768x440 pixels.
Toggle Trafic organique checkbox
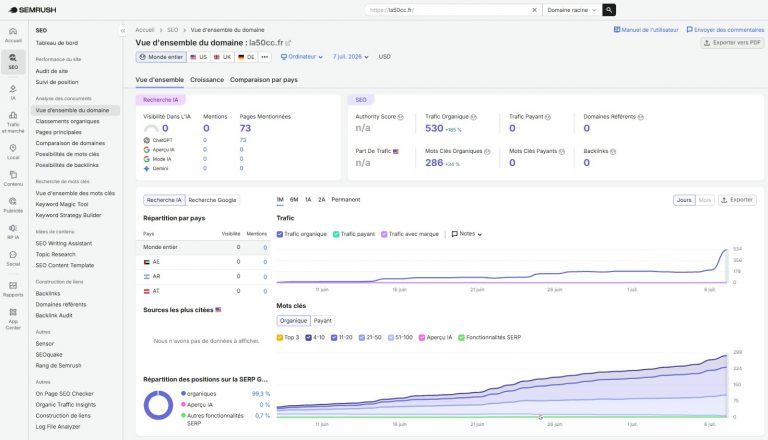[280, 234]
